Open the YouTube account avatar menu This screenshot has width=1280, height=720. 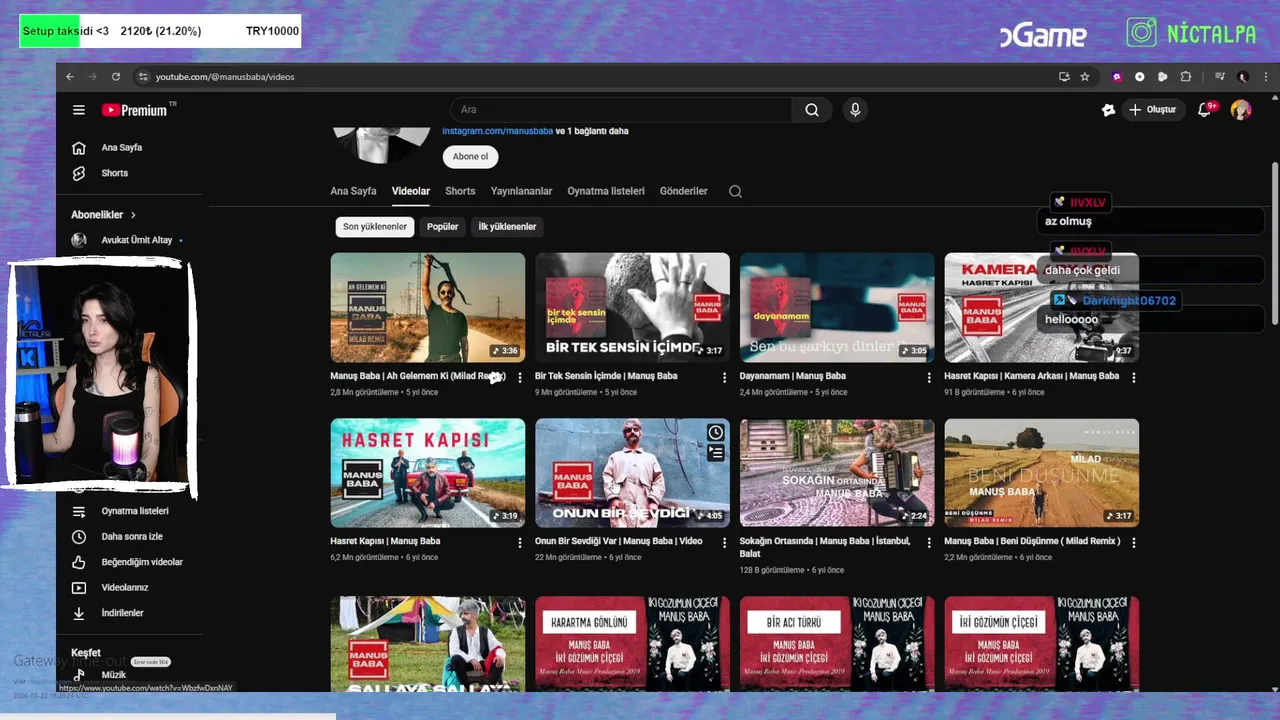tap(1241, 110)
